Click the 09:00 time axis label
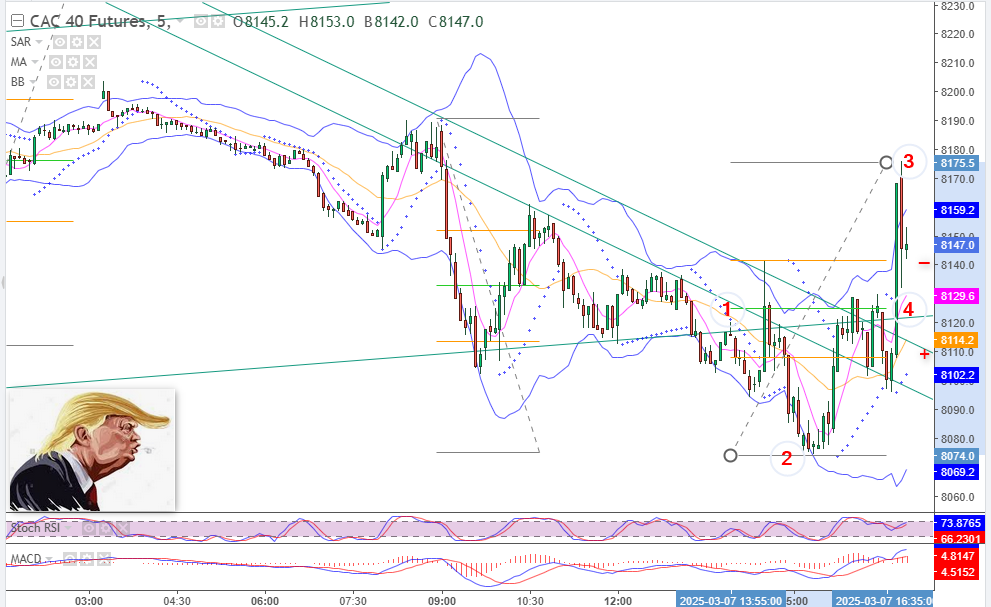Image resolution: width=991 pixels, height=607 pixels. coord(442,601)
